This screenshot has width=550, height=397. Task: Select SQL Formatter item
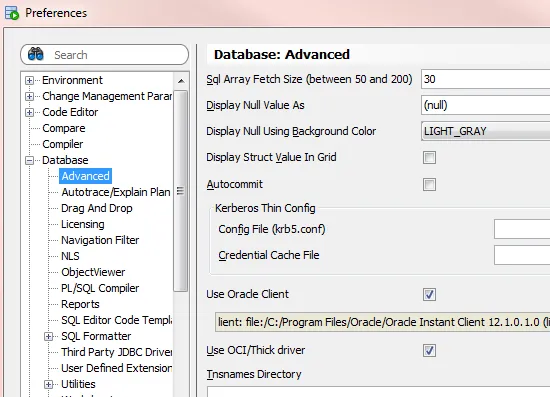click(x=96, y=336)
